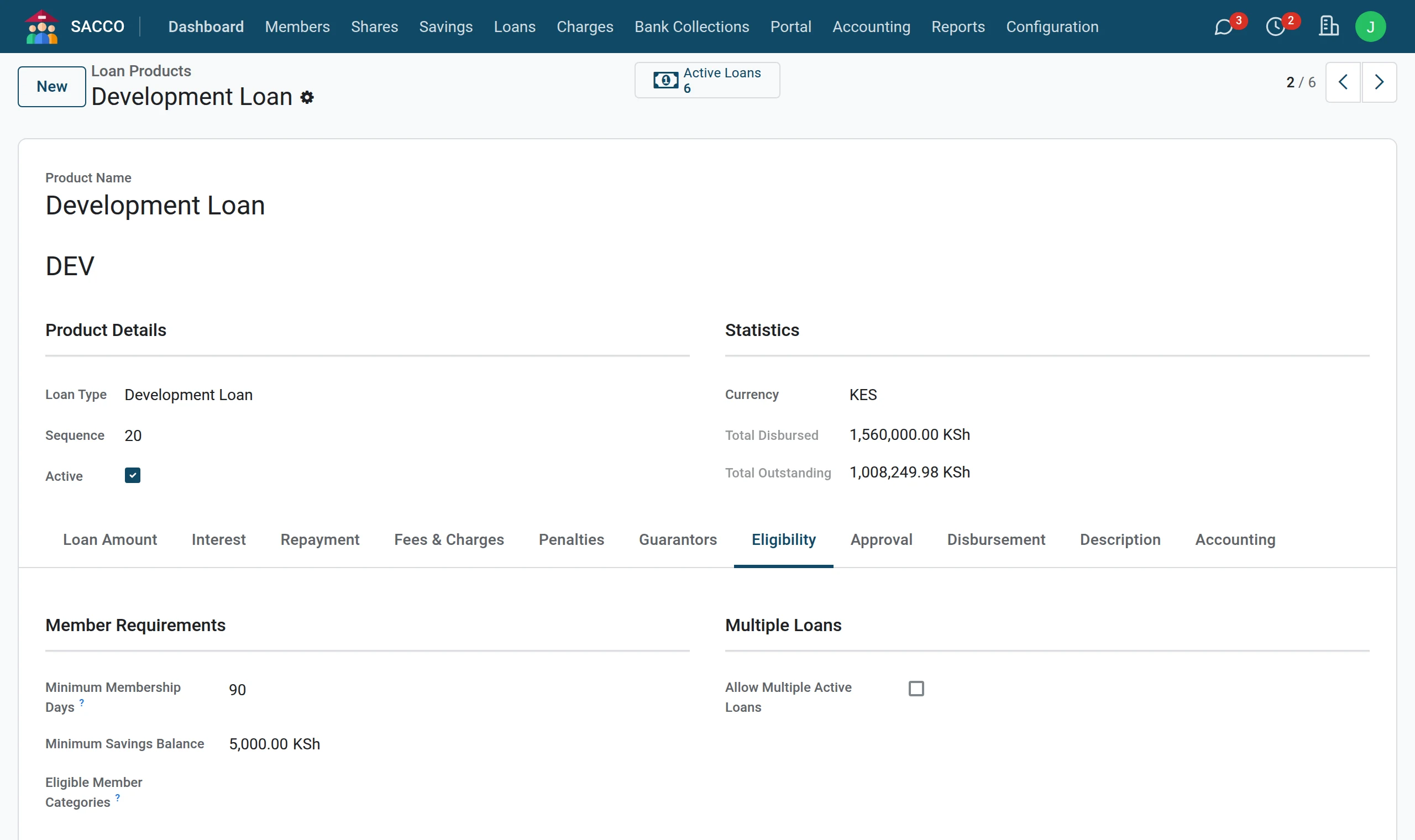This screenshot has height=840, width=1415.
Task: Switch to the Approval tab
Action: coord(881,539)
